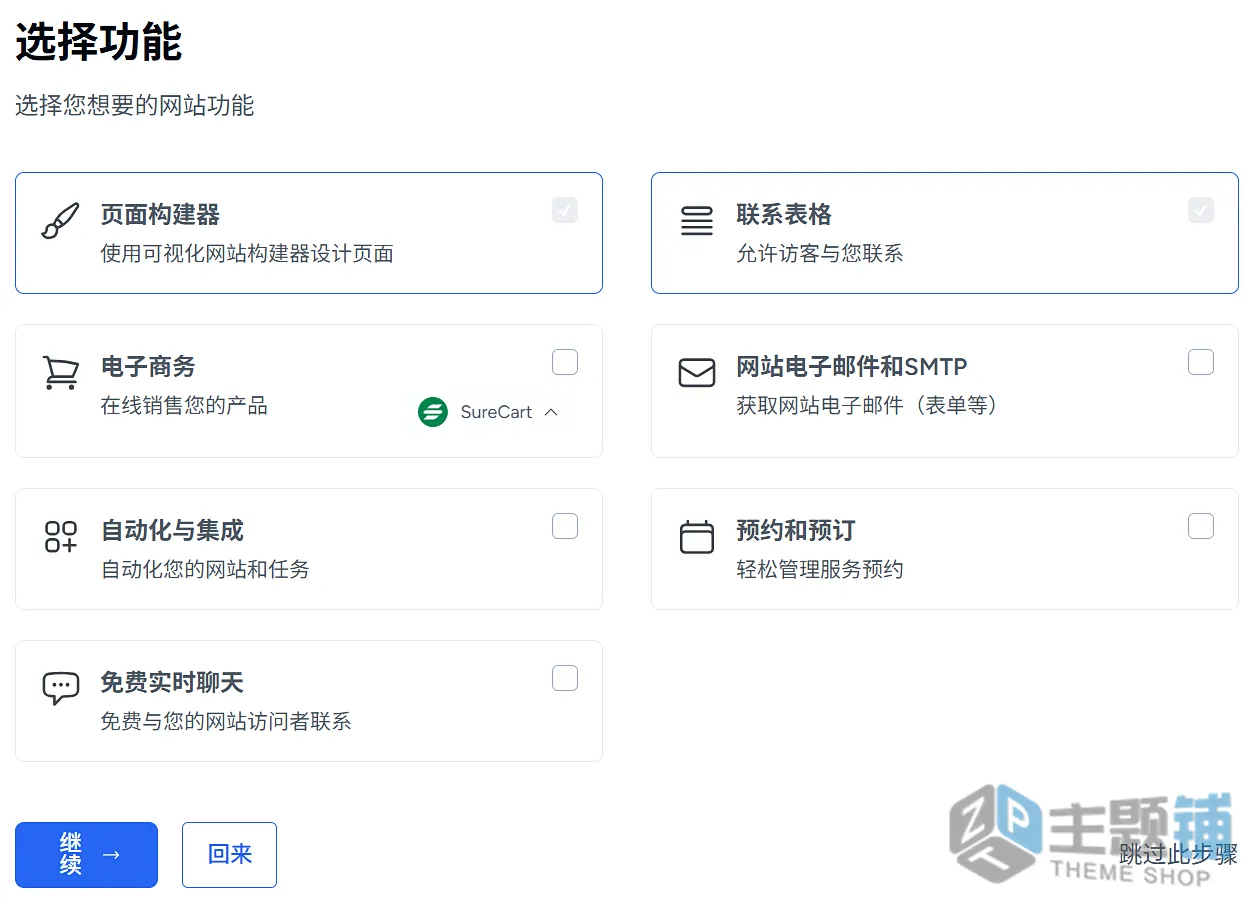1259x915 pixels.
Task: Click the SureCart label text
Action: click(496, 412)
